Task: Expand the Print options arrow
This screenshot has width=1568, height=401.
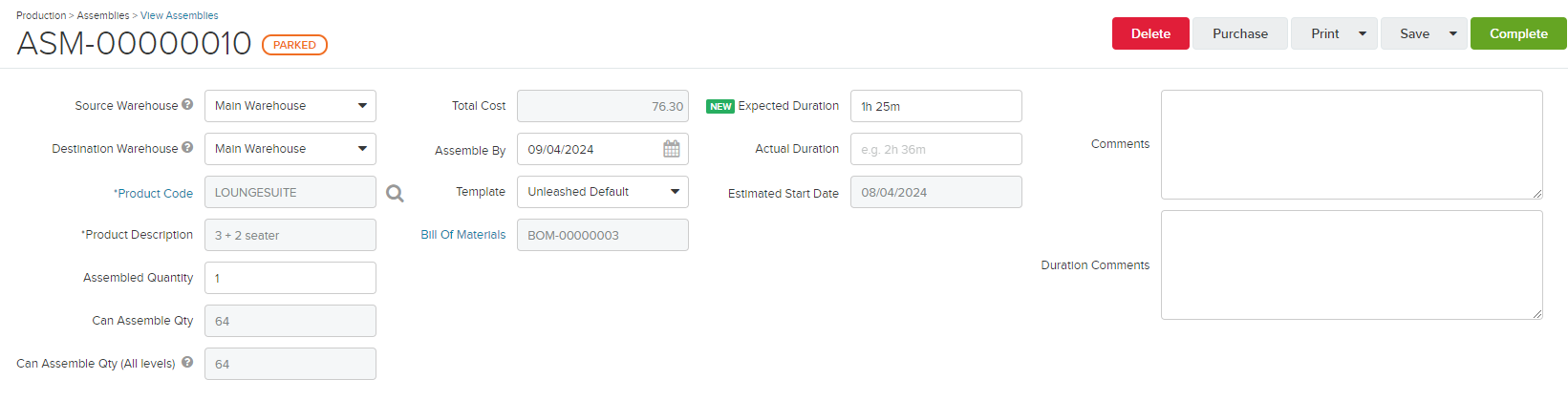Action: [1363, 33]
